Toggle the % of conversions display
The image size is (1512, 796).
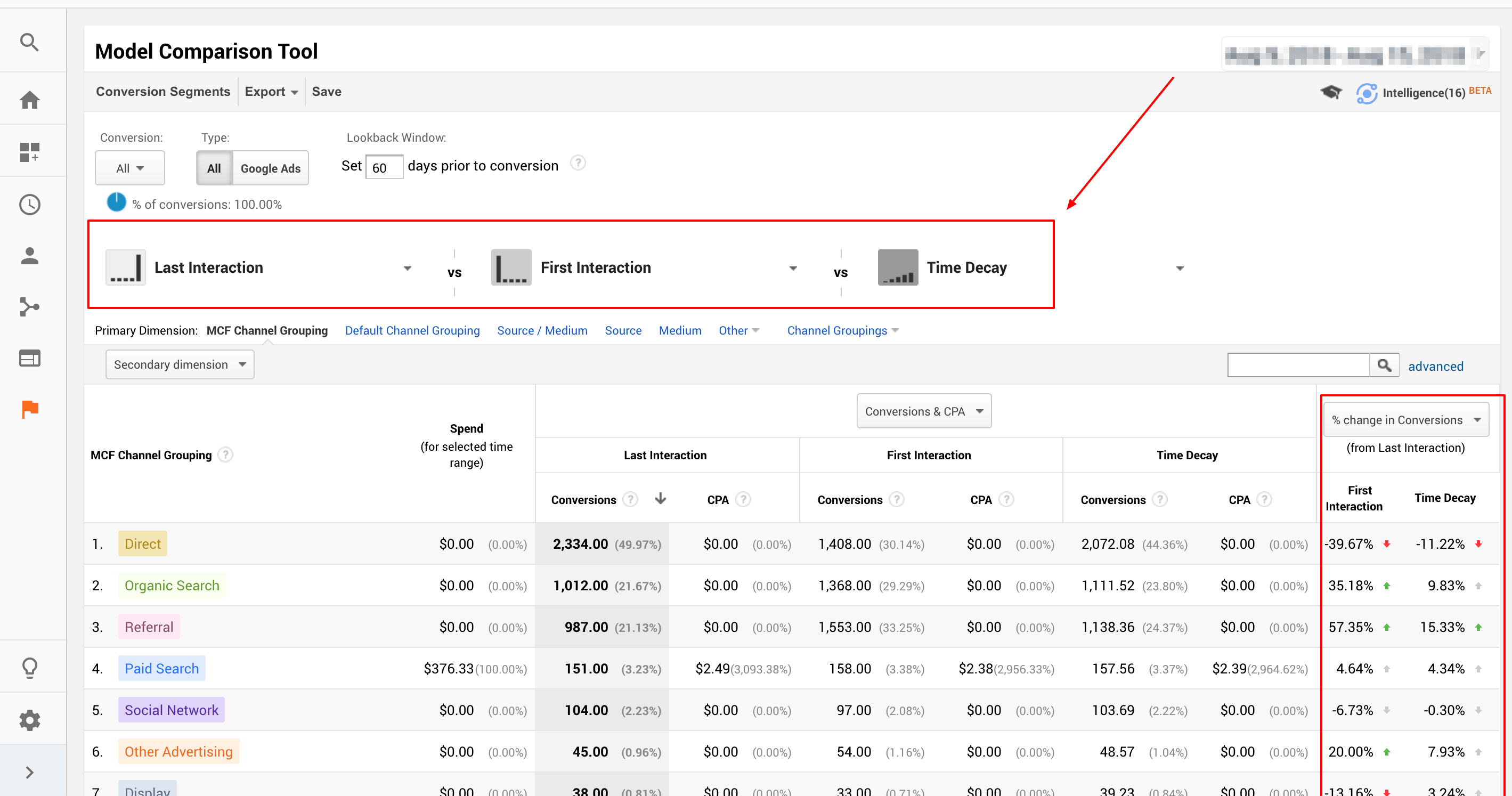click(117, 204)
